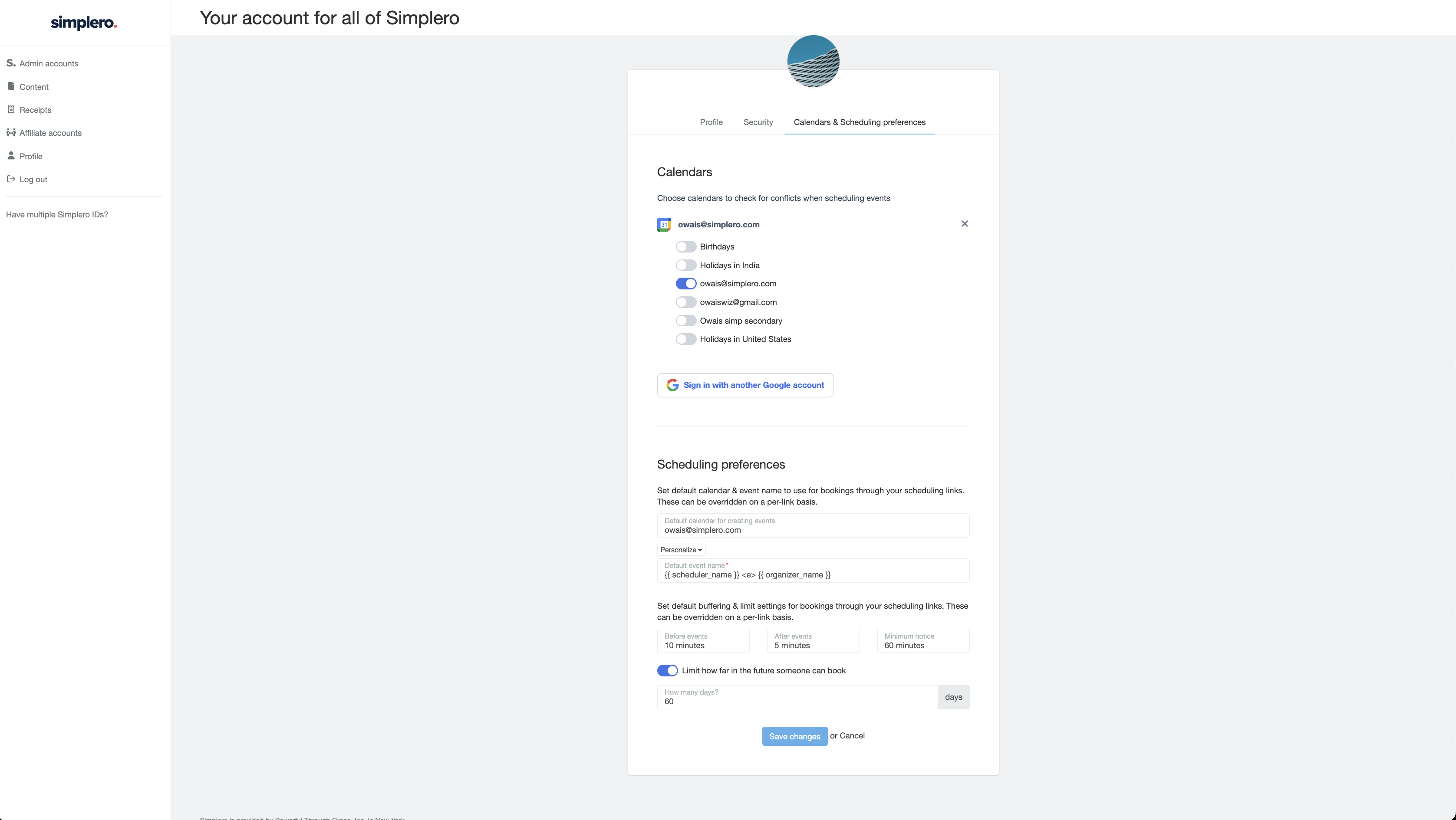Click the Google Calendar icon beside owais@simplero.com
The height and width of the screenshot is (820, 1456).
coord(664,224)
